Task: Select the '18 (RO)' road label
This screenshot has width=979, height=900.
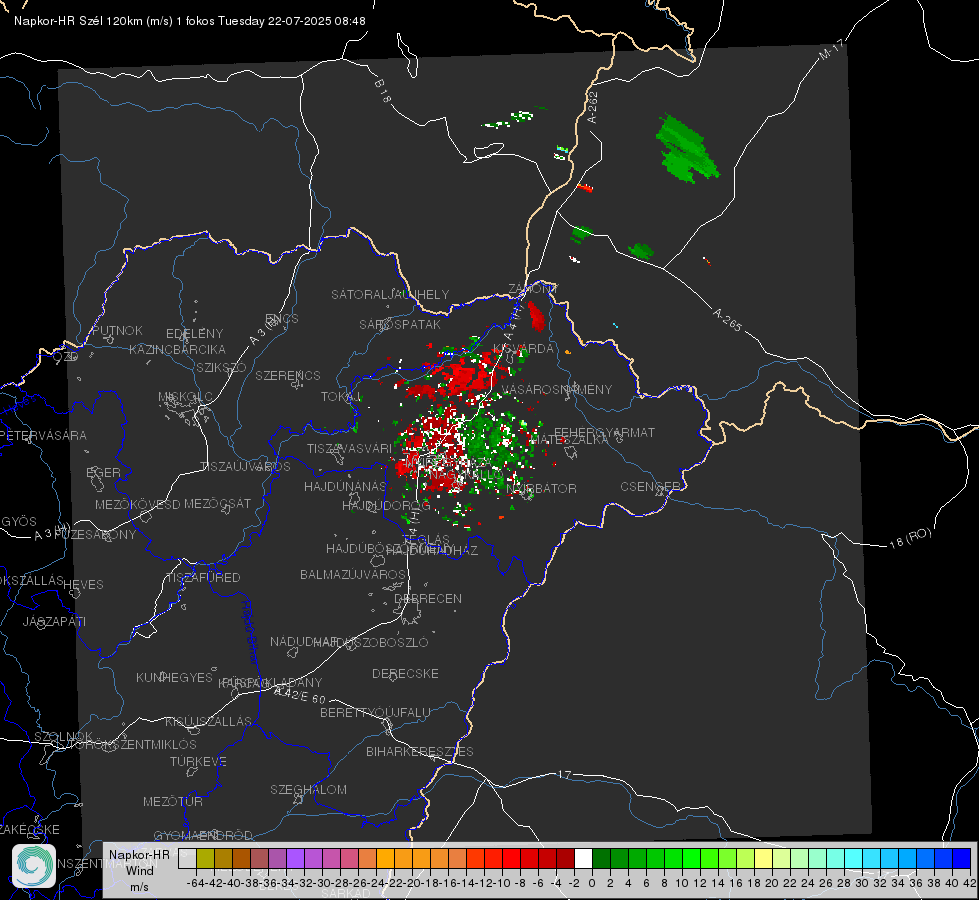Action: point(910,538)
